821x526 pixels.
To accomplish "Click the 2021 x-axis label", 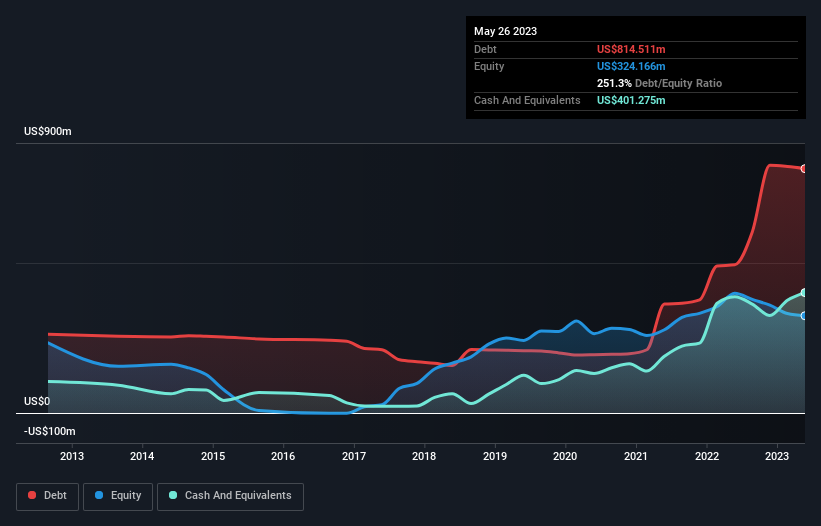I will (x=636, y=456).
